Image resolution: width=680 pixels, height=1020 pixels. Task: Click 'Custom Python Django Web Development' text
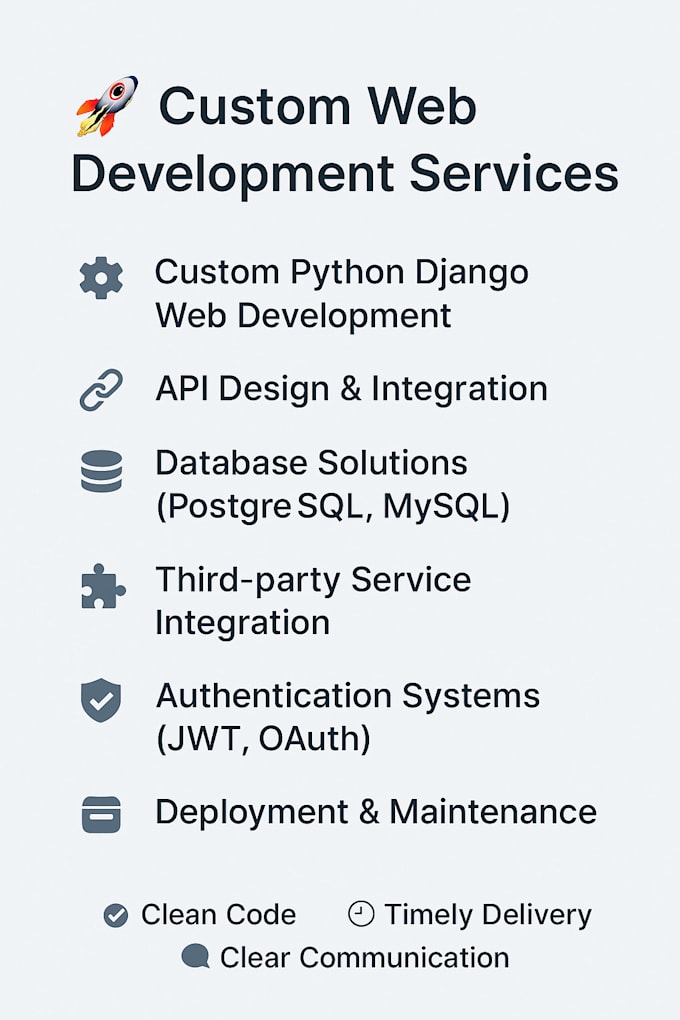(342, 294)
